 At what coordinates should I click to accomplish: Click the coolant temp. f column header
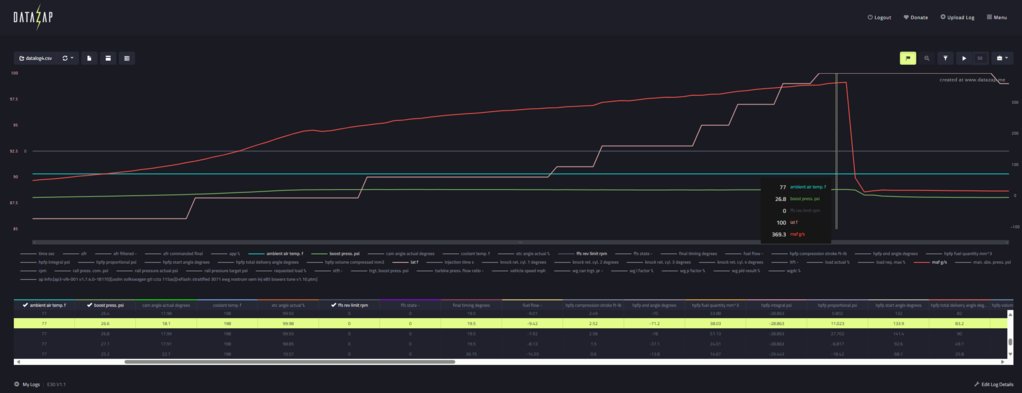(x=227, y=305)
